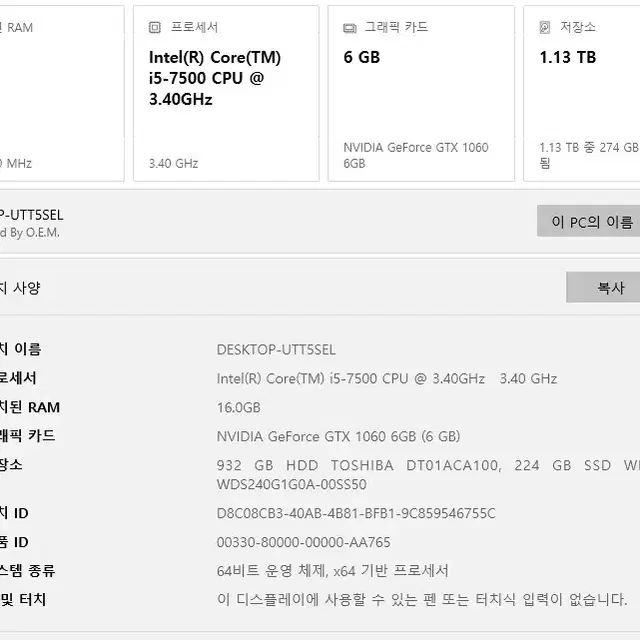Select the 16.0GB installed RAM value
The width and height of the screenshot is (640, 640).
[239, 407]
